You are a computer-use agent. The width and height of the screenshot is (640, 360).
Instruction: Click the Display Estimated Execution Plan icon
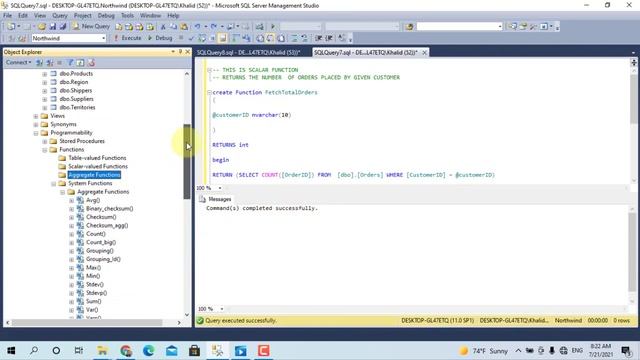[202, 38]
